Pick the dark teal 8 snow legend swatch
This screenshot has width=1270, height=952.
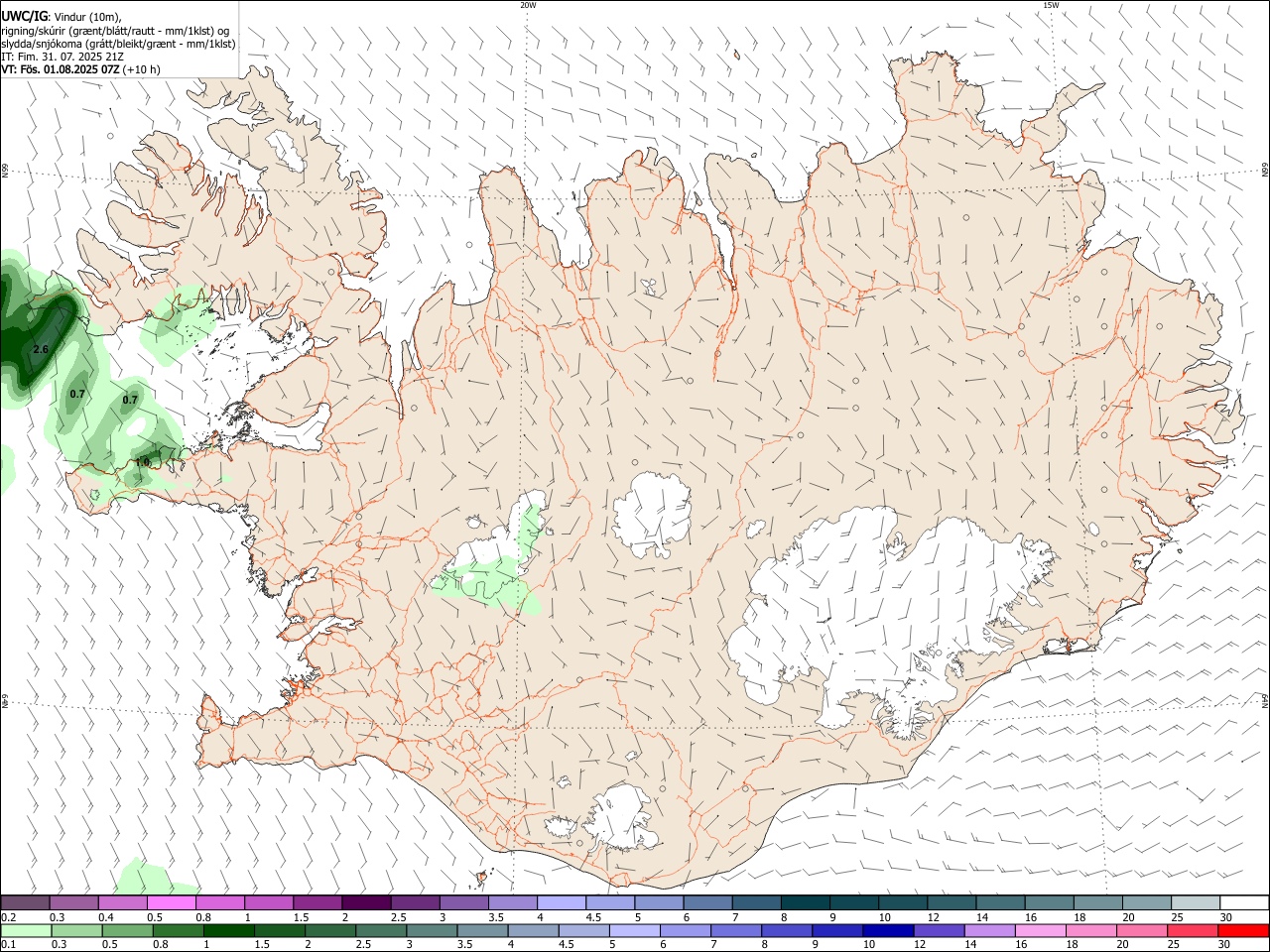(x=805, y=903)
